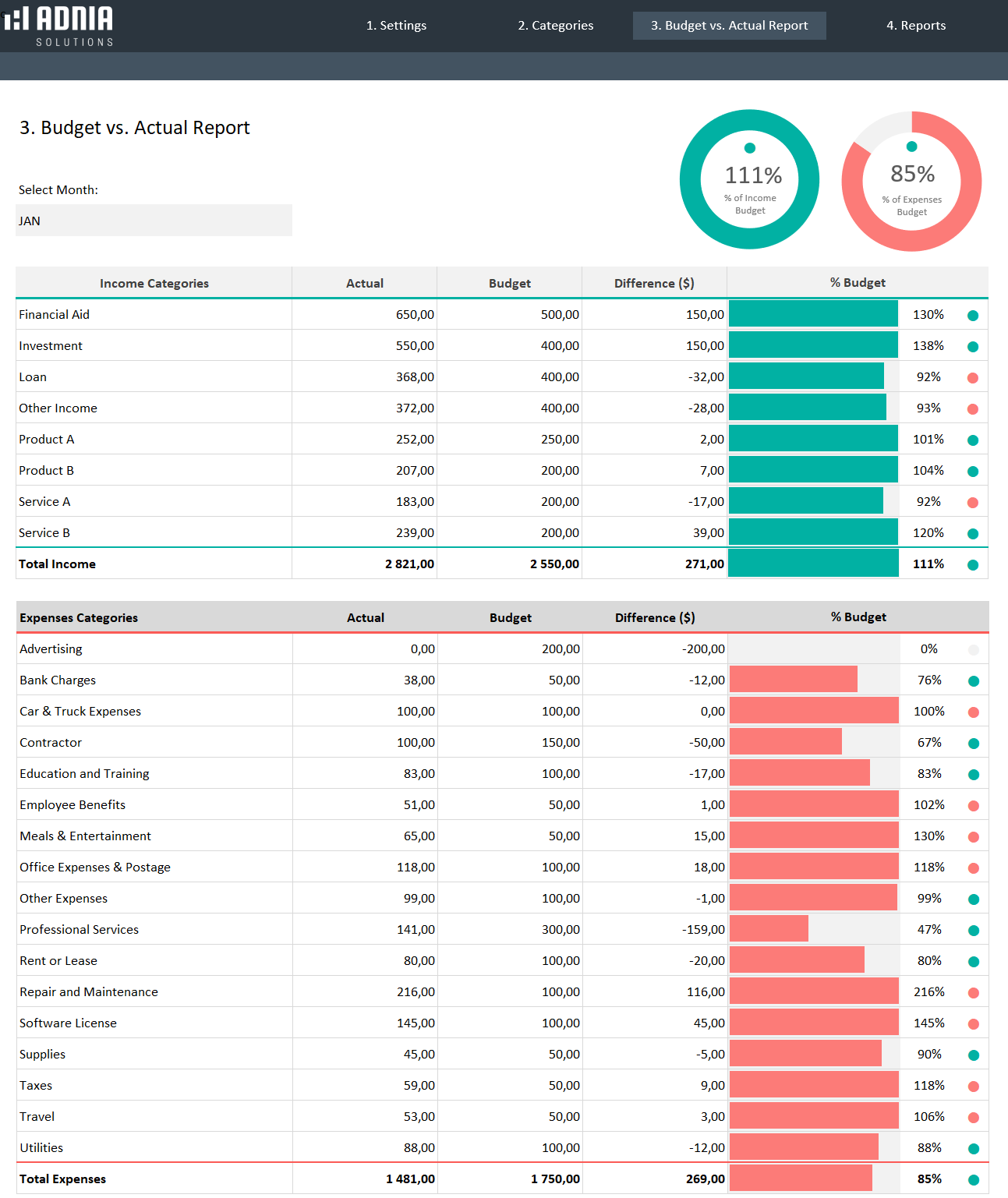
Task: Click the red indicator beside Total Expenses
Action: coord(972,1179)
